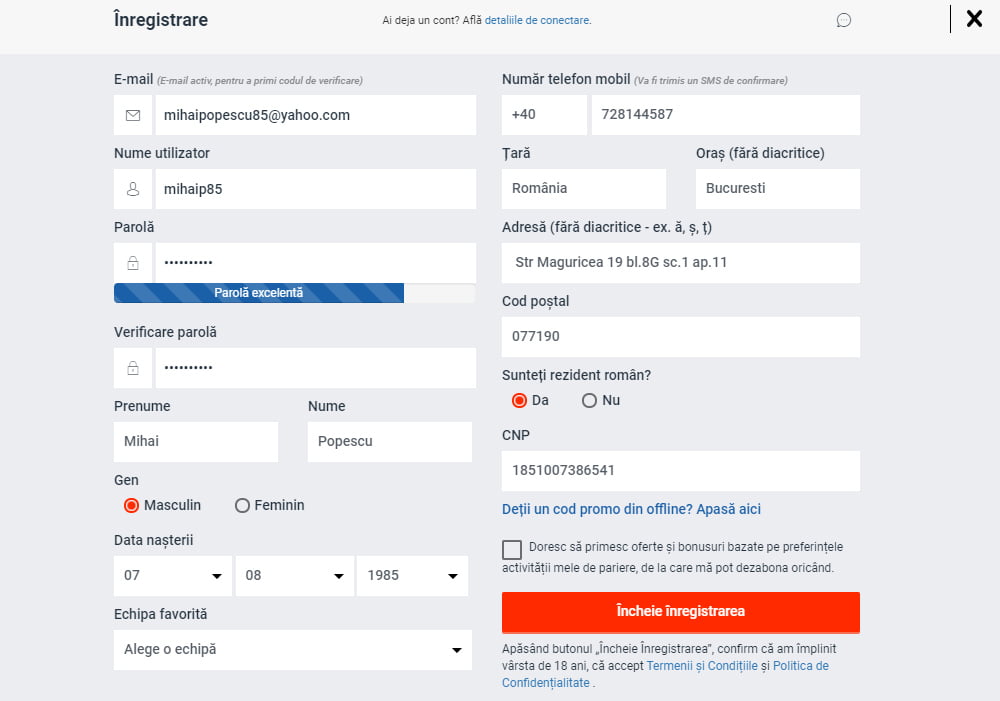Open the birth month dropdown

click(294, 576)
